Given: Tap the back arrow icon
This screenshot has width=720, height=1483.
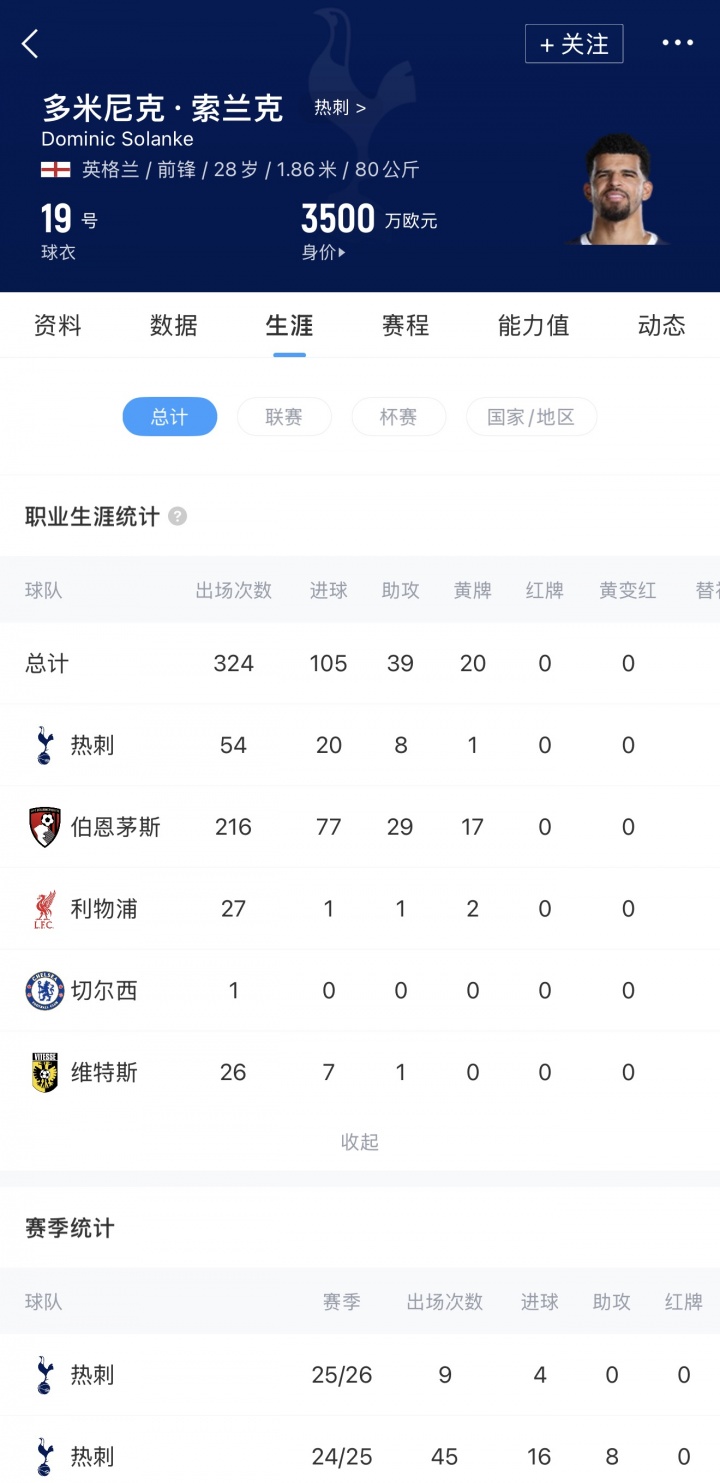Looking at the screenshot, I should (x=30, y=44).
